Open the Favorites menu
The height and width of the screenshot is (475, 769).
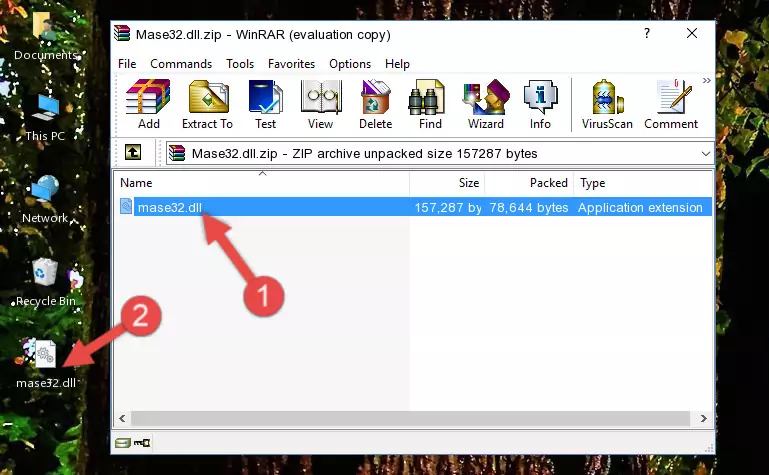click(x=291, y=64)
